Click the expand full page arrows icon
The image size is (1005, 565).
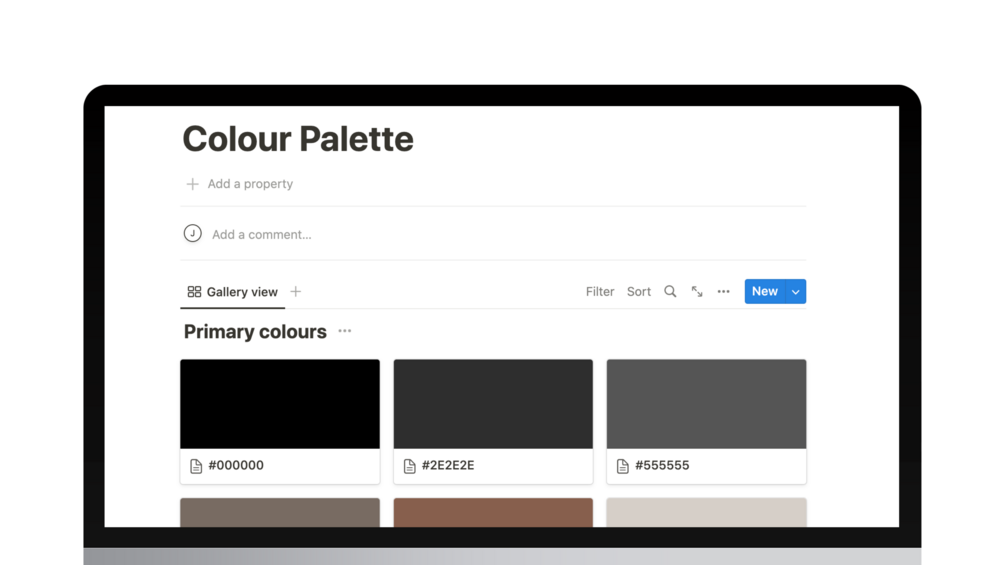697,292
